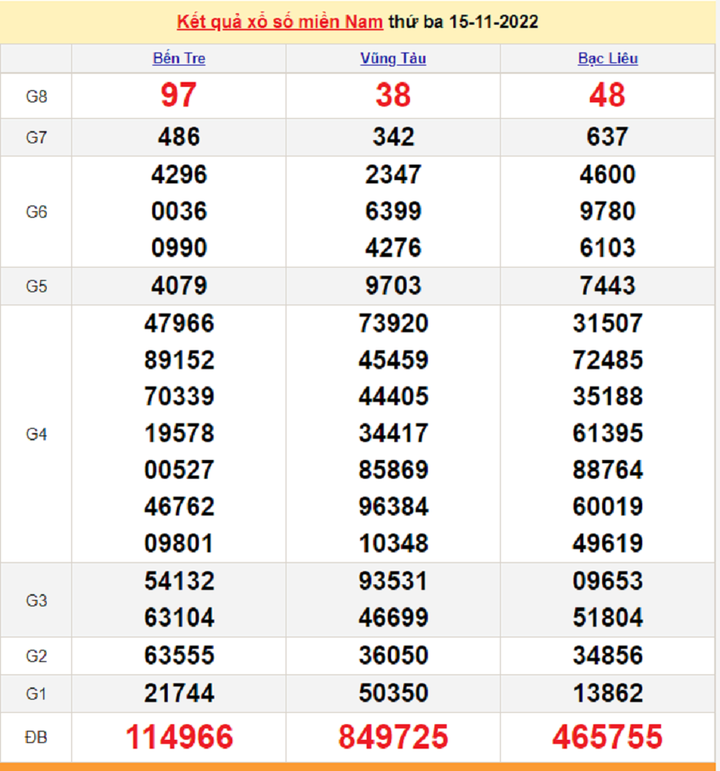This screenshot has height=771, width=720.
Task: Select Bến Tre special prize number 114966
Action: coord(179,738)
